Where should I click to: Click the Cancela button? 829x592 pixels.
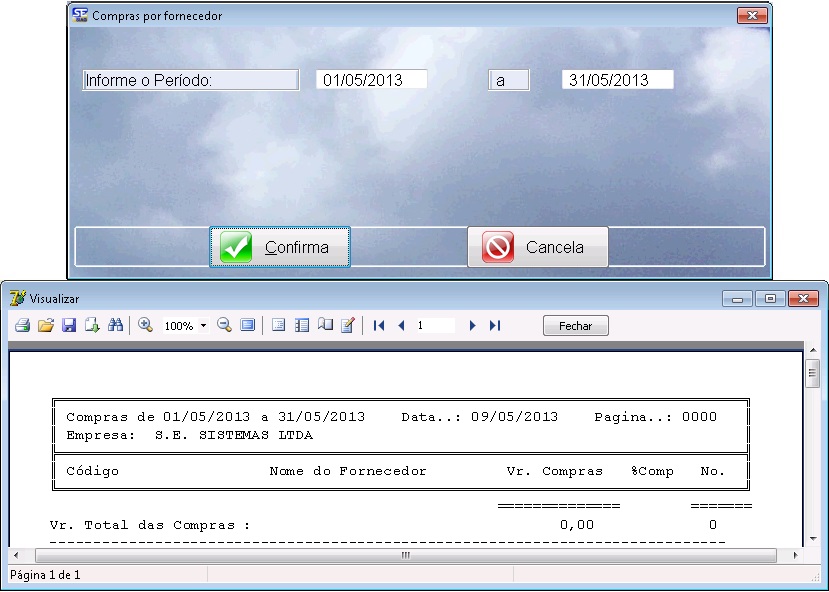(x=537, y=247)
